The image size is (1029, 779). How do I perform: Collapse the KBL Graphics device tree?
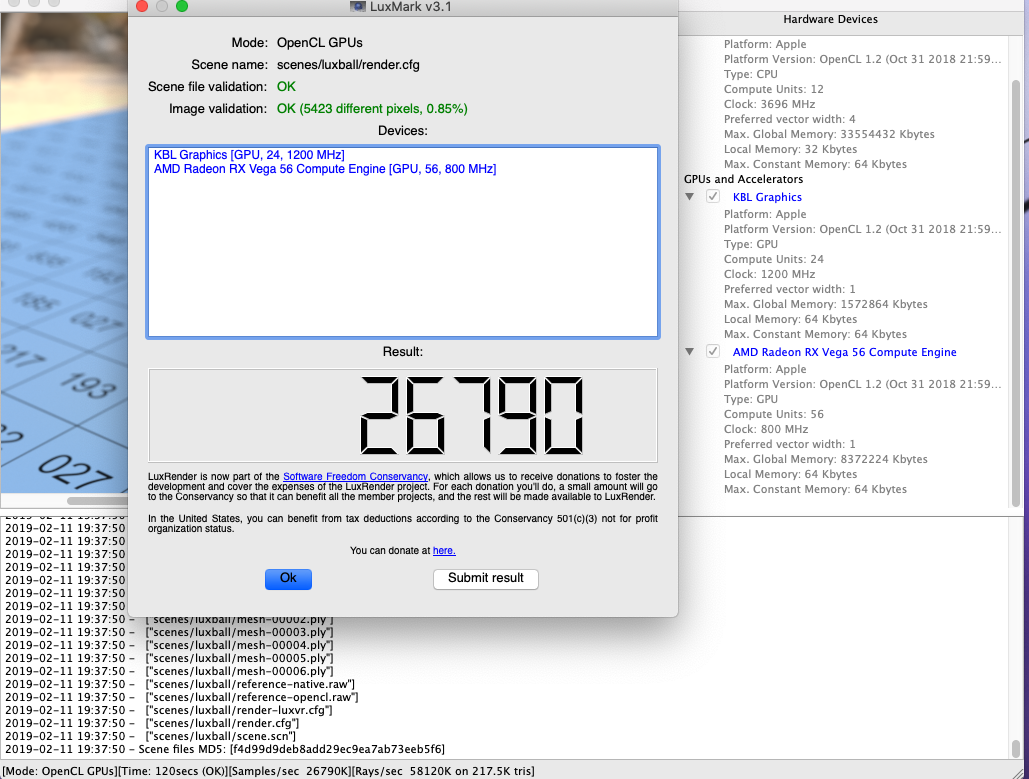click(x=690, y=196)
